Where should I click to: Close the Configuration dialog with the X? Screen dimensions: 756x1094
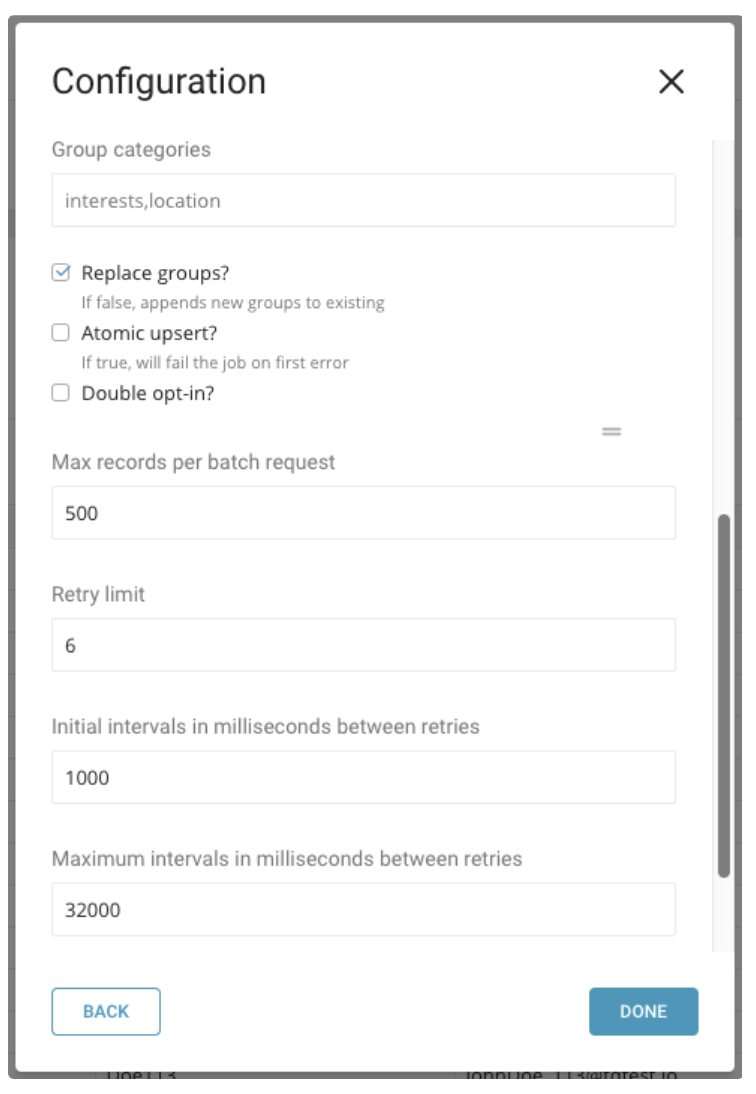click(x=671, y=82)
